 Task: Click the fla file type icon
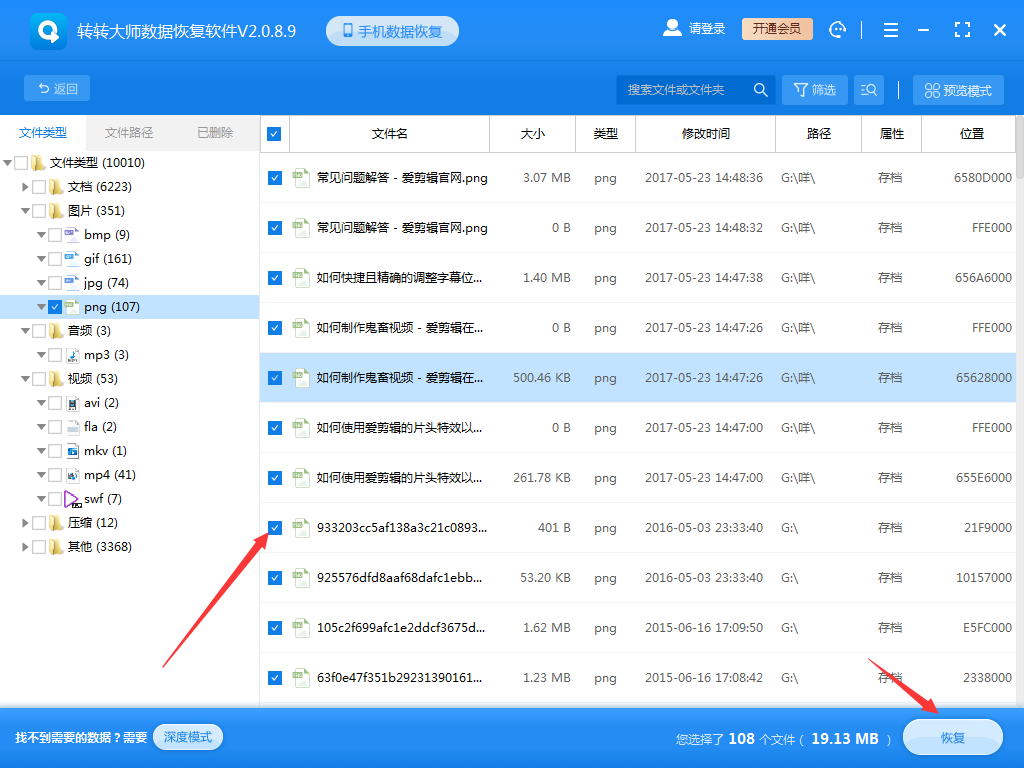tap(72, 427)
